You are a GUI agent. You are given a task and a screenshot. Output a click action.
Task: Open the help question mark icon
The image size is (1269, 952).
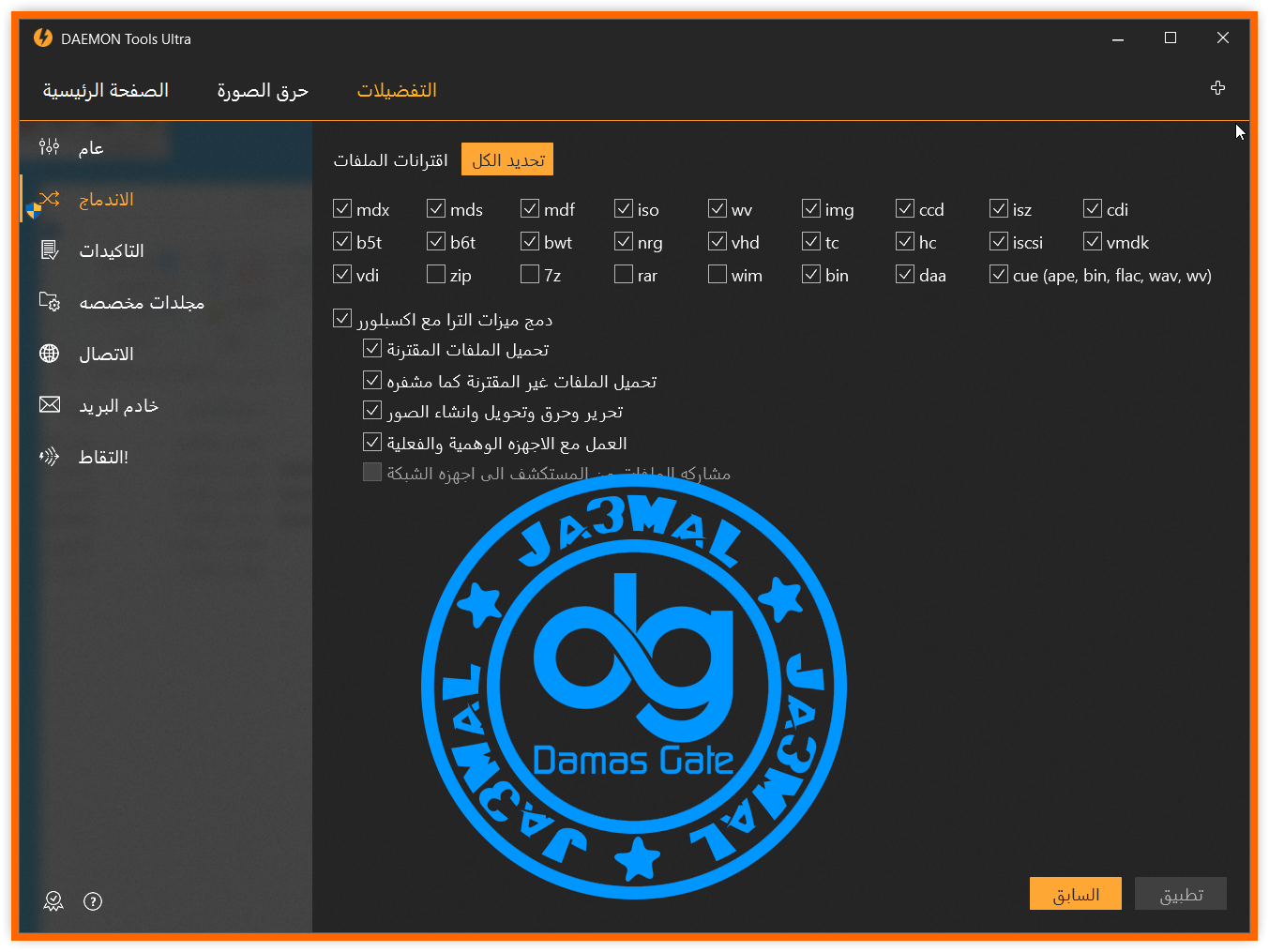(93, 901)
